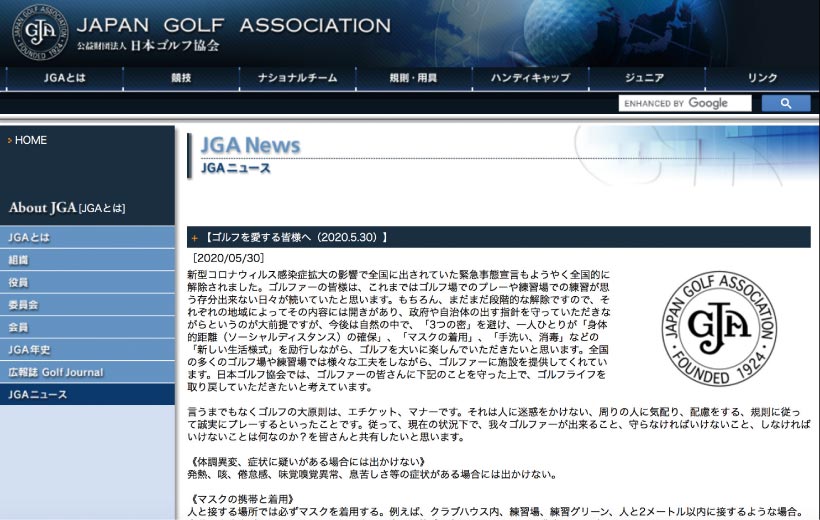Screen dimensions: 820x520
Task: Open JGA年史 in the sidebar
Action: click(x=30, y=350)
